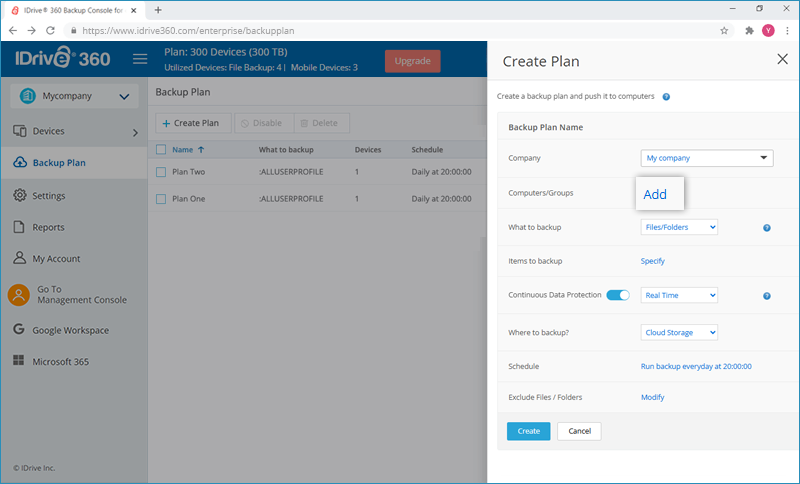
Task: Click the Cancel button
Action: coord(579,431)
